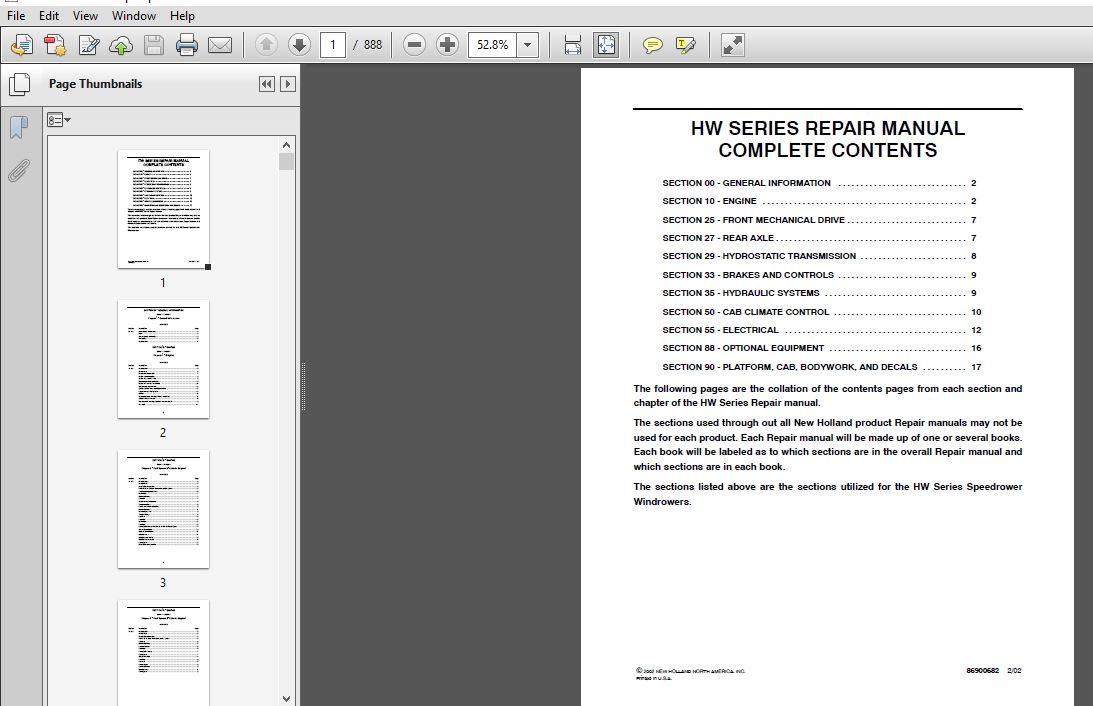This screenshot has height=706, width=1093.
Task: Click the Fit width scrolling icon
Action: (x=572, y=45)
